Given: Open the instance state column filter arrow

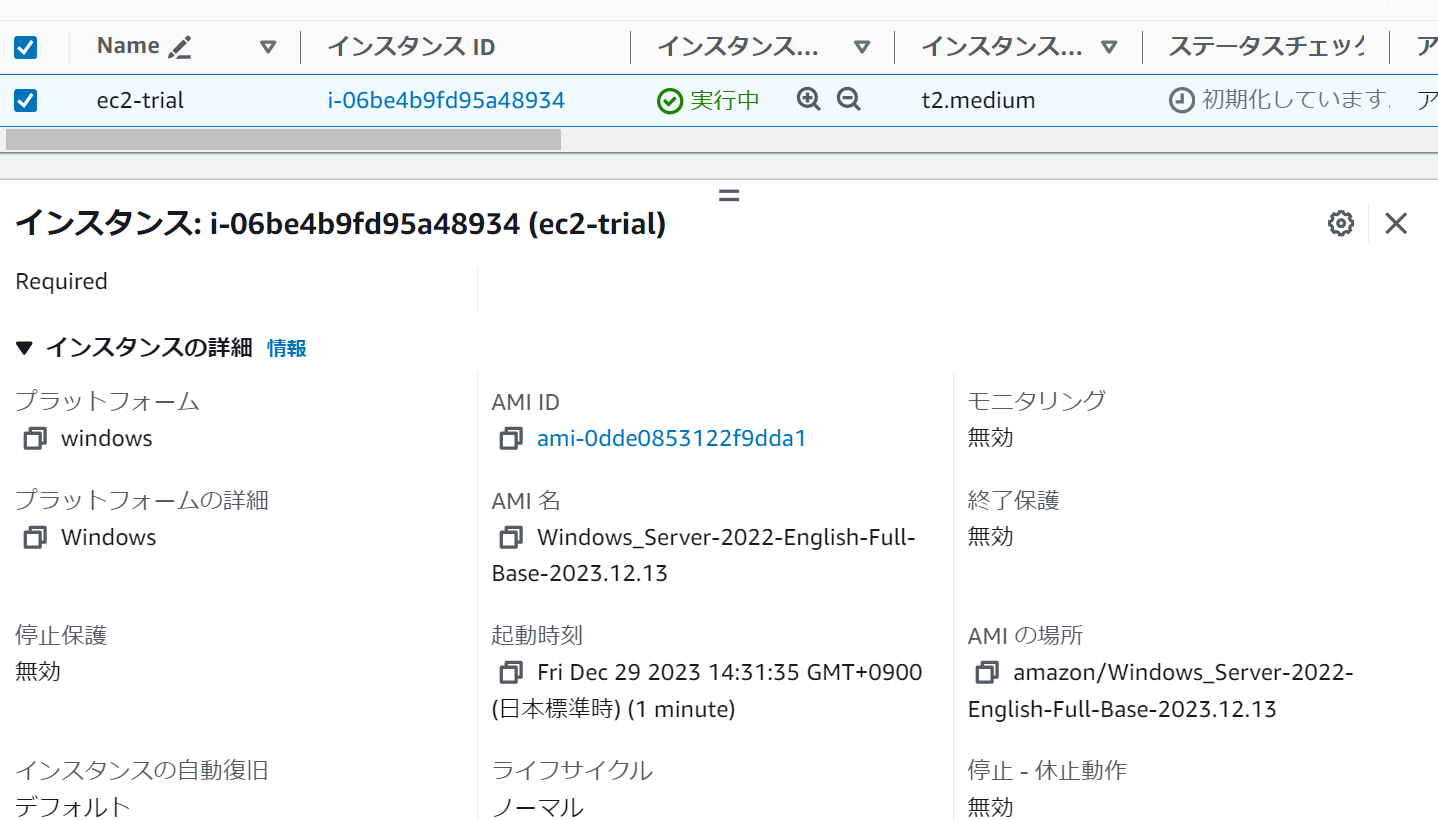Looking at the screenshot, I should click(862, 47).
